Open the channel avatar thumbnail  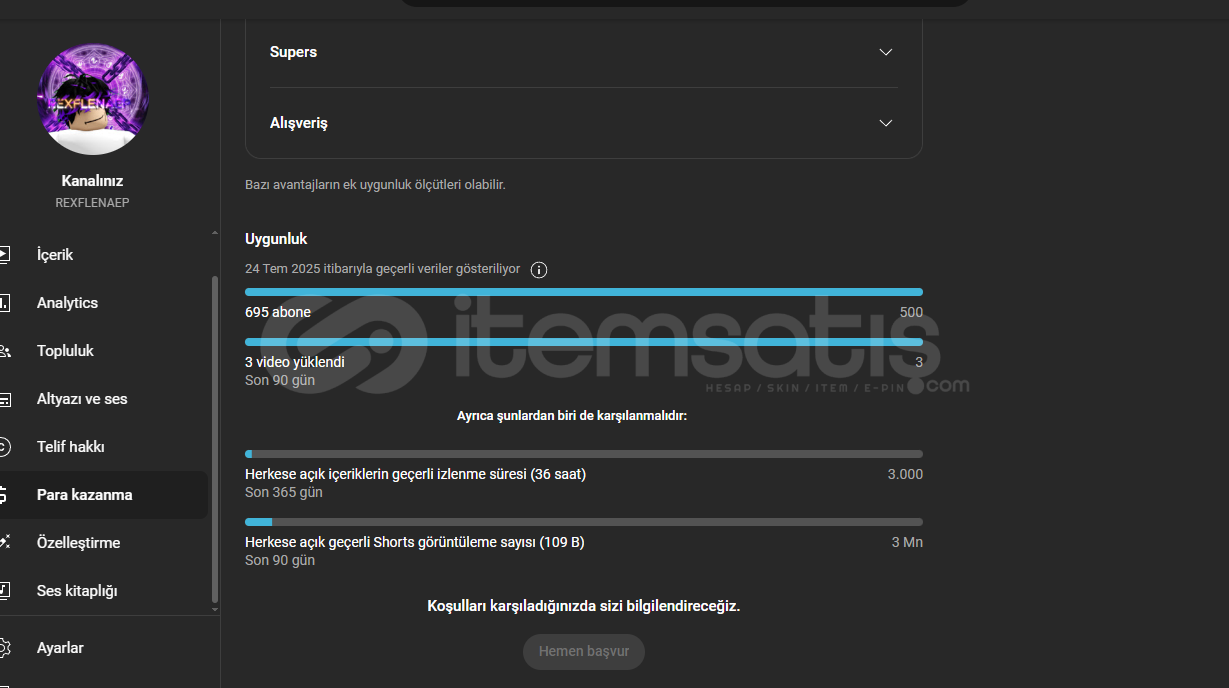click(x=92, y=100)
